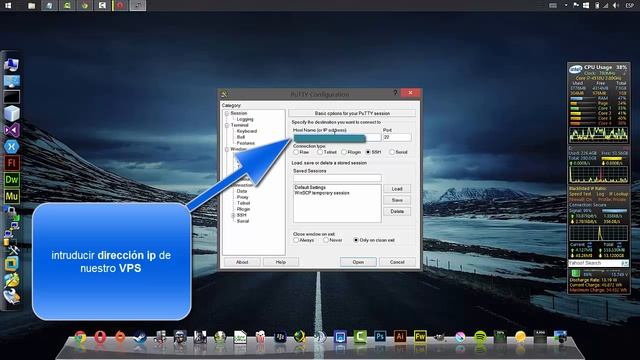Viewport: 640px width, 360px height.
Task: Select the Data category
Action: [x=242, y=191]
